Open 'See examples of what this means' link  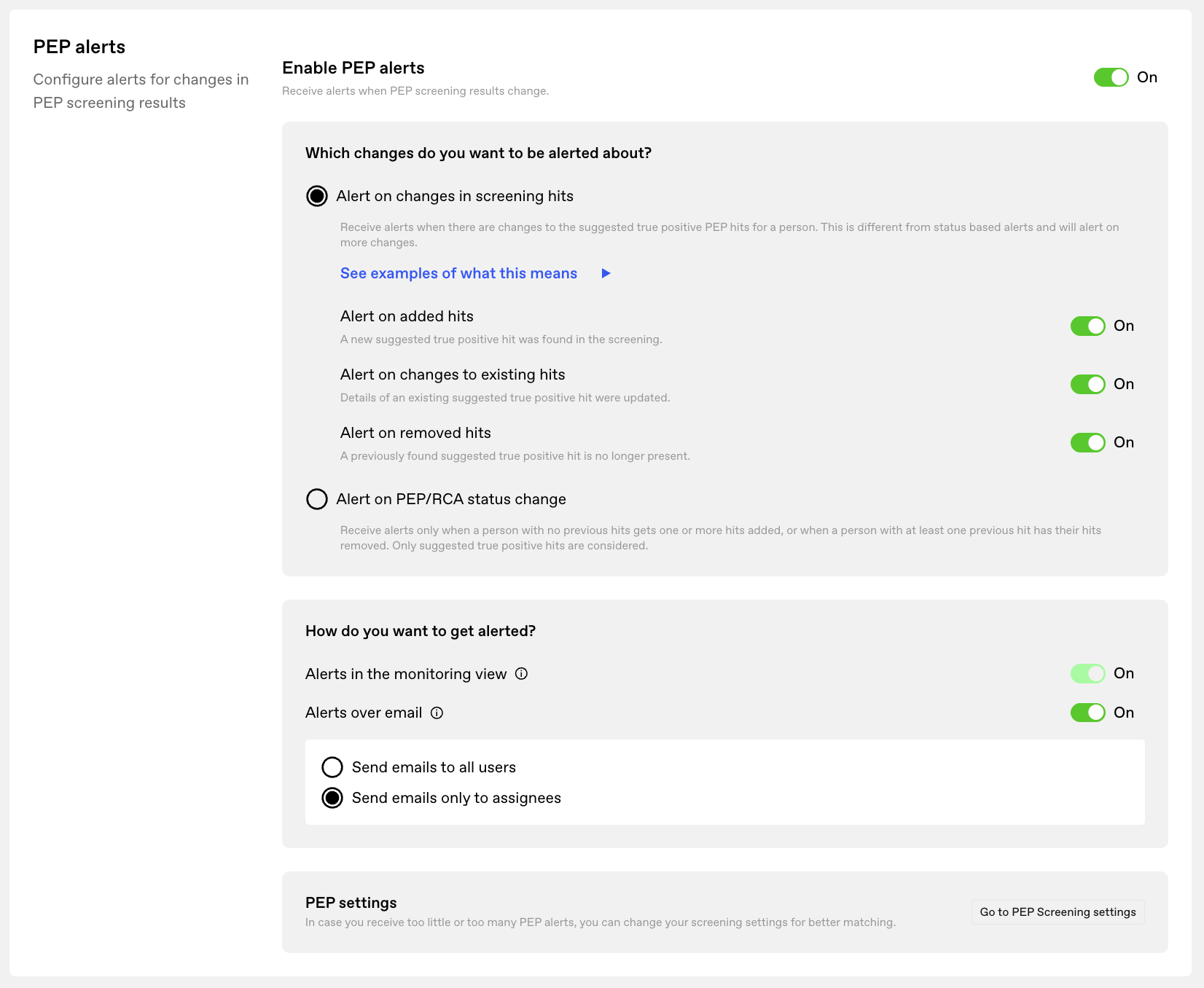458,273
